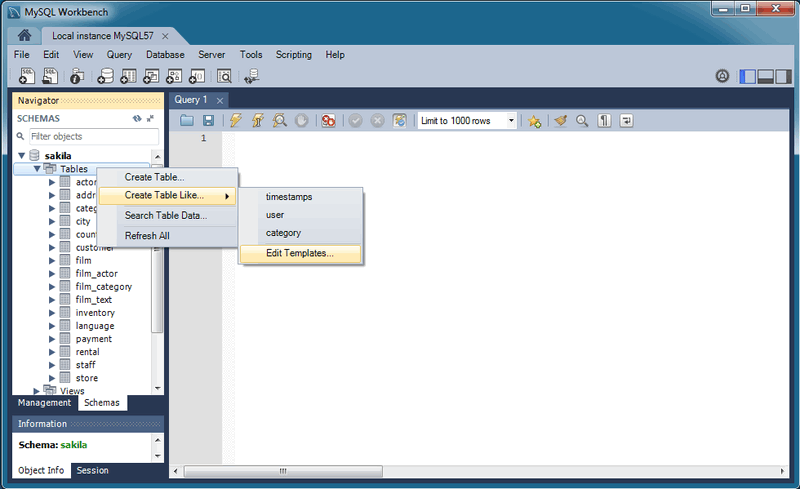Close Local instance MySQL57 connection tab
The image size is (800, 489).
coord(165,36)
